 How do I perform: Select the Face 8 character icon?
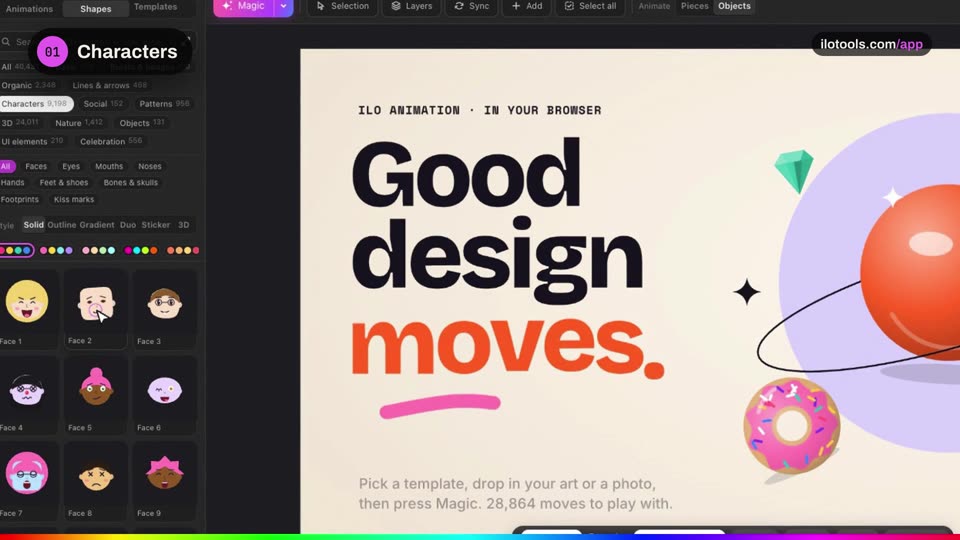coord(96,476)
